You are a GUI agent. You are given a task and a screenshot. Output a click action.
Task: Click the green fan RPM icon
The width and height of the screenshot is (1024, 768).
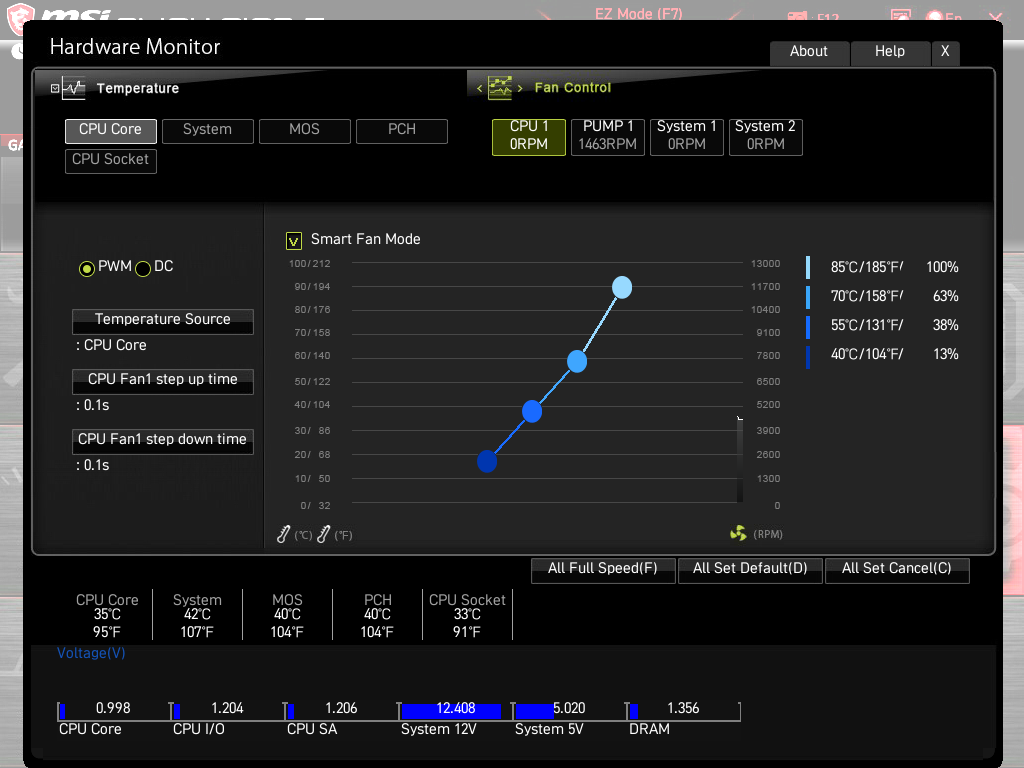[738, 534]
